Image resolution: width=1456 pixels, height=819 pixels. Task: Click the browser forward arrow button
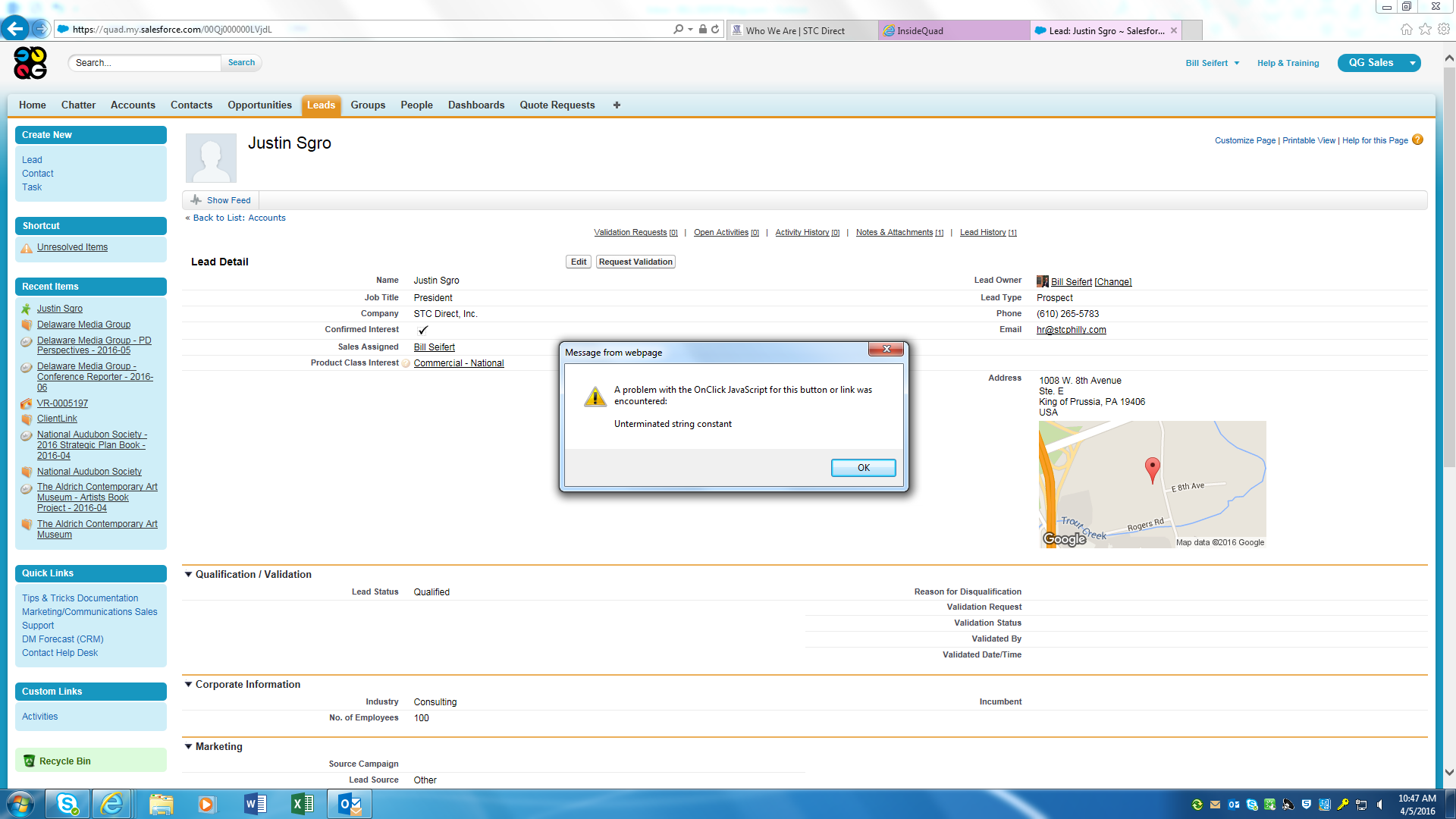coord(41,30)
